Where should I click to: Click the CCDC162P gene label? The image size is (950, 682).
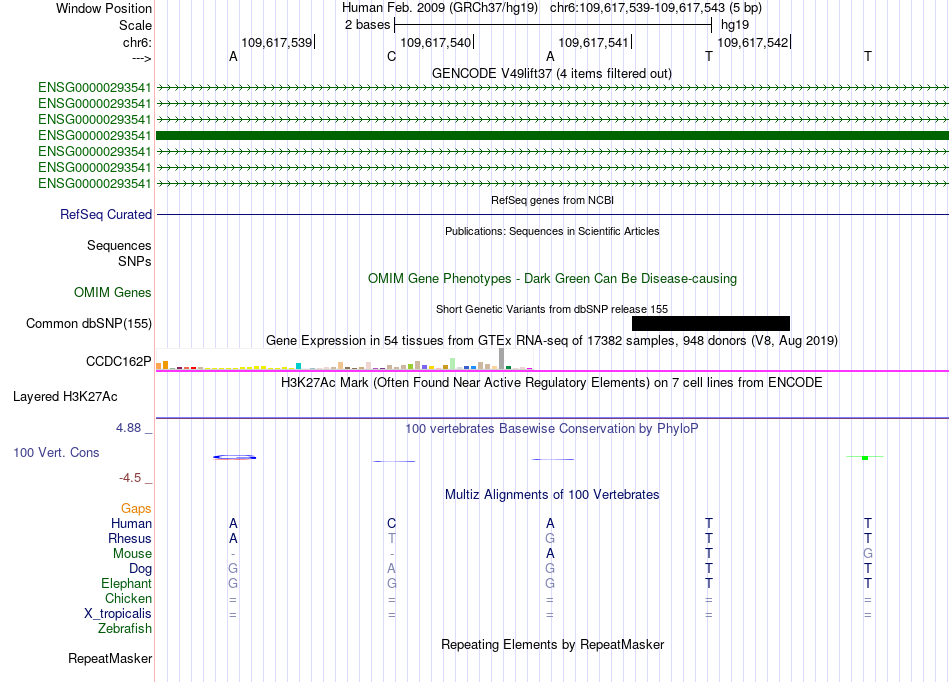119,362
